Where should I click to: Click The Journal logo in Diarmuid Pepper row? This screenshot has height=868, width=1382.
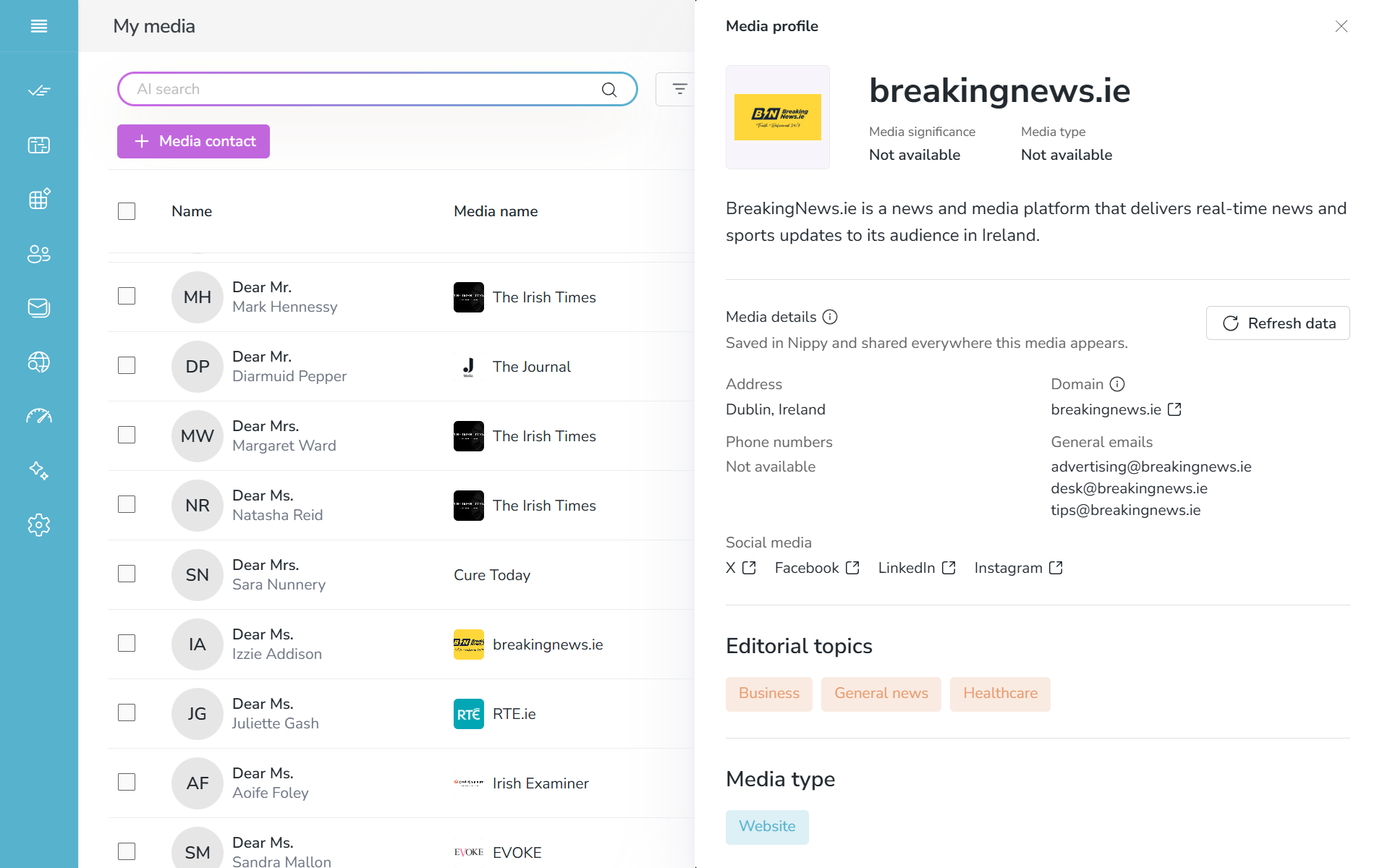[469, 367]
